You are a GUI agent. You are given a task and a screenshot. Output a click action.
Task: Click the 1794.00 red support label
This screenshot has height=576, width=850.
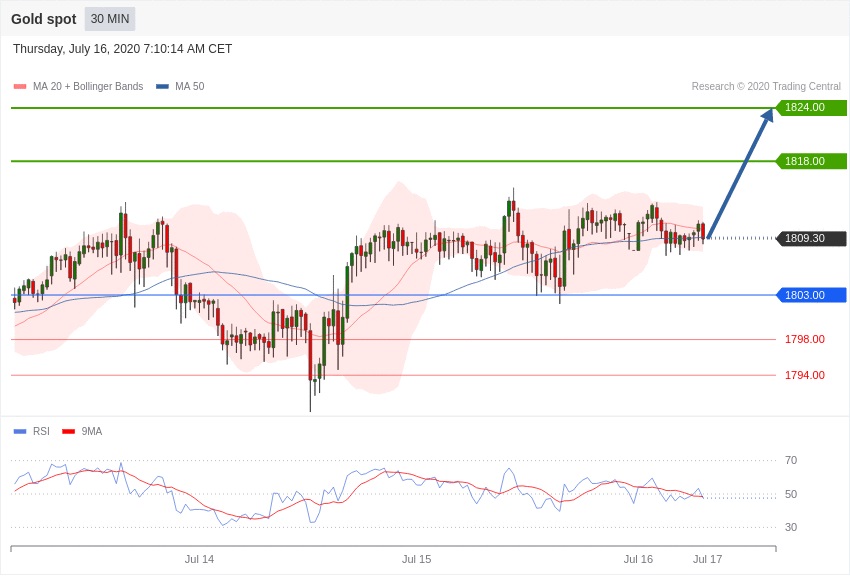(x=804, y=375)
